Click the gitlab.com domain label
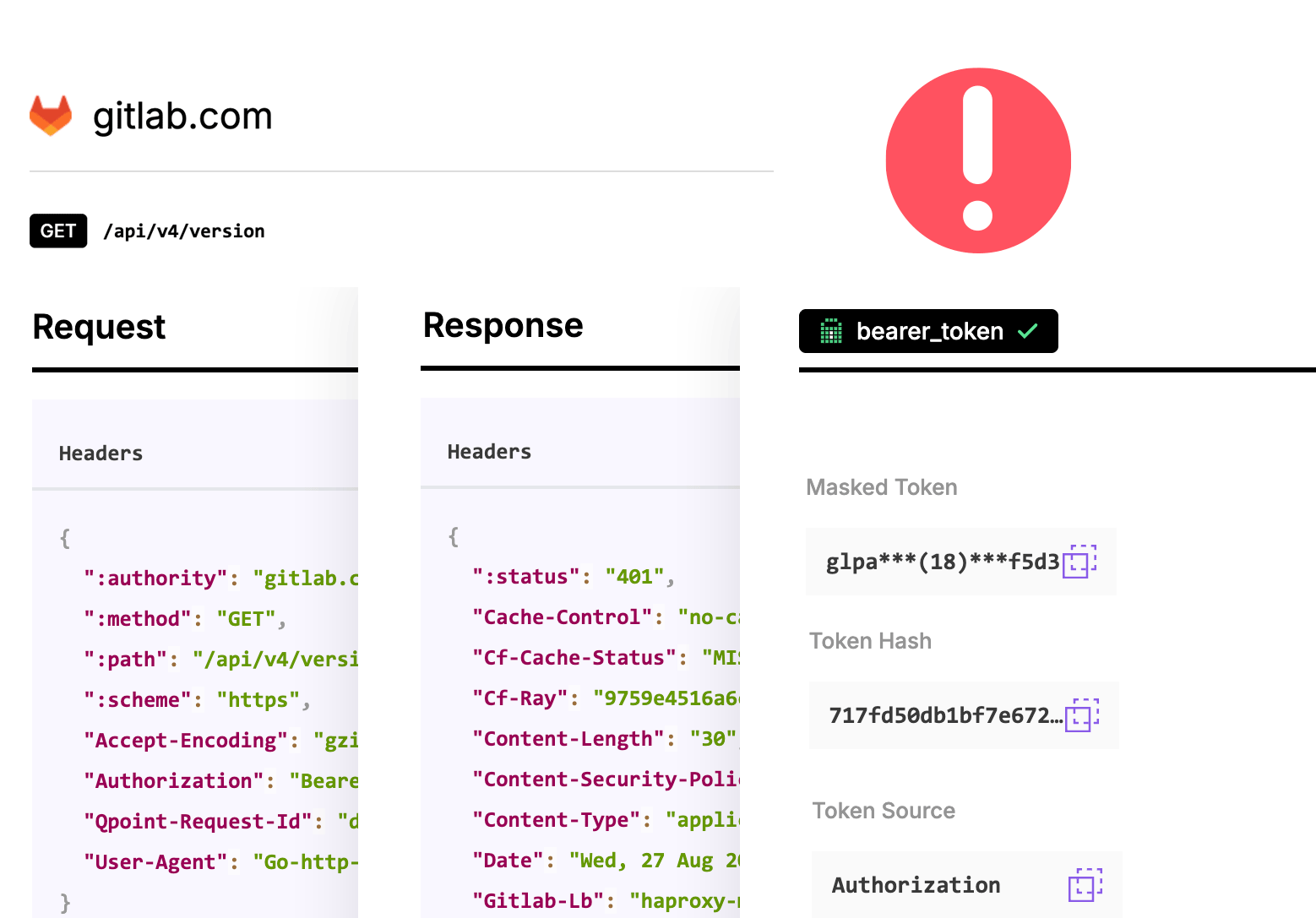Image resolution: width=1316 pixels, height=918 pixels. coord(182,116)
